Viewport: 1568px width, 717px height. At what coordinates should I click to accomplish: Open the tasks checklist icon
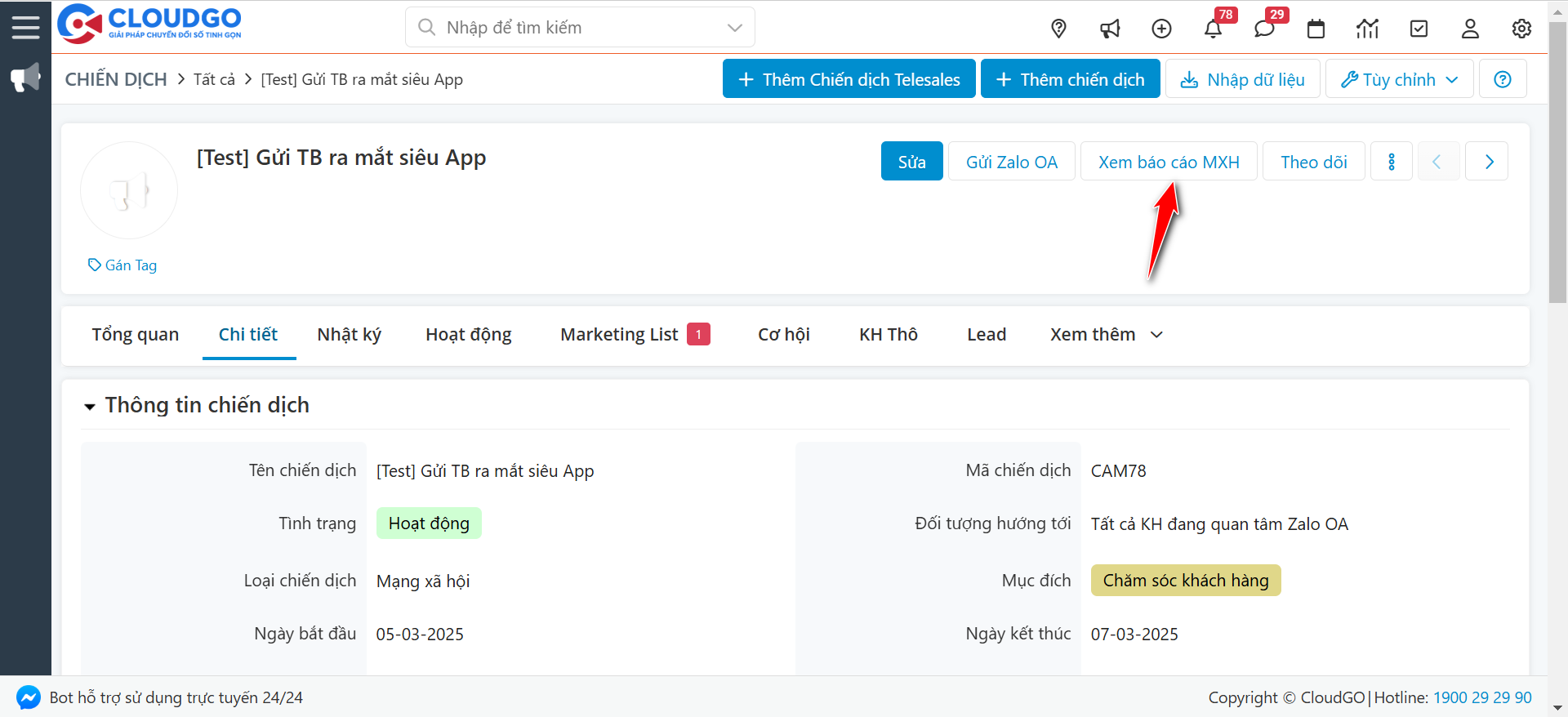pos(1419,29)
